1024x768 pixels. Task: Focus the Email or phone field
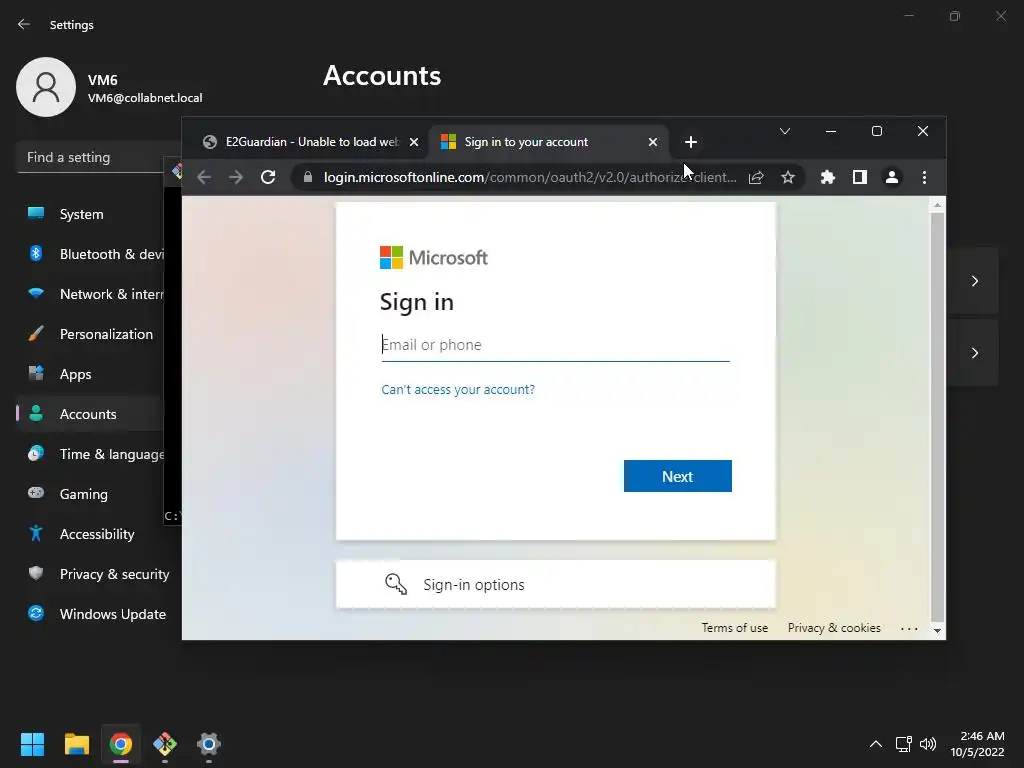point(555,345)
